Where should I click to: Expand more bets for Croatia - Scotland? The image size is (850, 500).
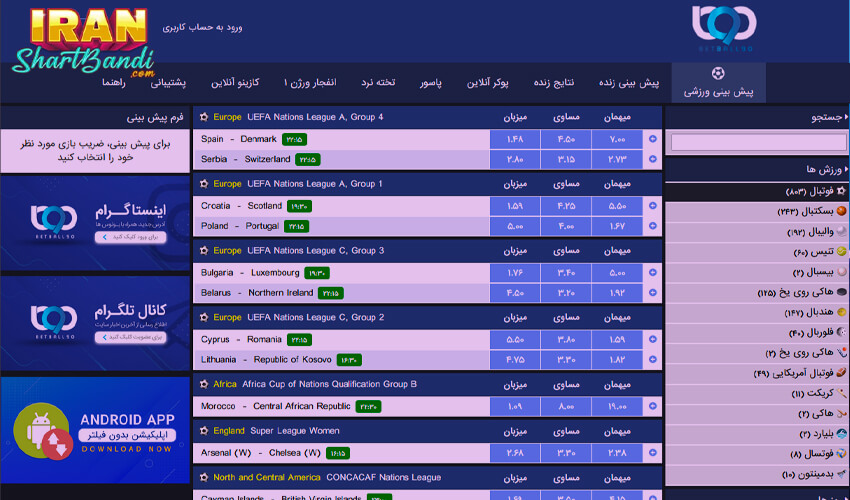pyautogui.click(x=653, y=206)
